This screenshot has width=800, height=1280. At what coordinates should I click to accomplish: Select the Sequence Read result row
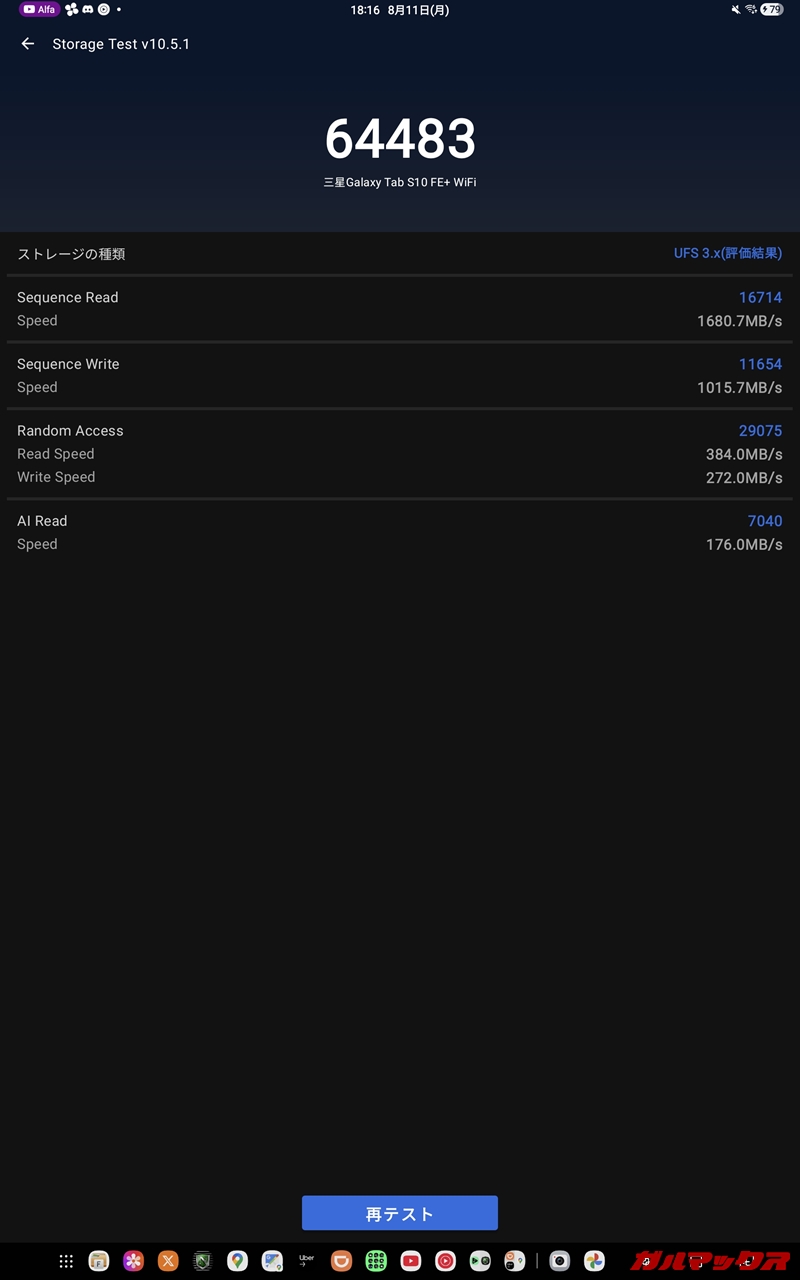pyautogui.click(x=400, y=309)
